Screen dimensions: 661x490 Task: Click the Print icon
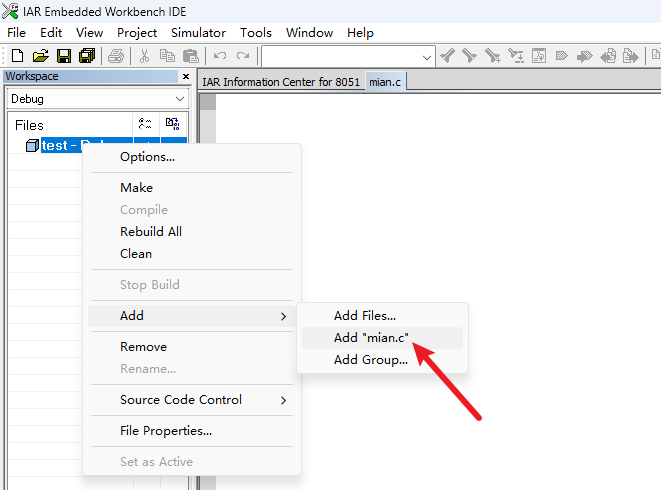pyautogui.click(x=116, y=56)
